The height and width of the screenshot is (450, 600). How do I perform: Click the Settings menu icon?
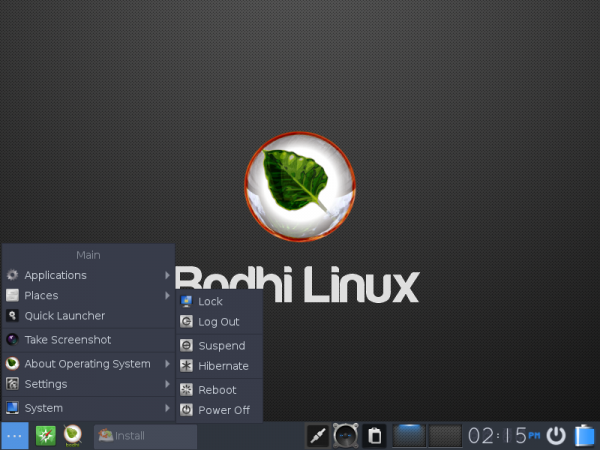12,383
